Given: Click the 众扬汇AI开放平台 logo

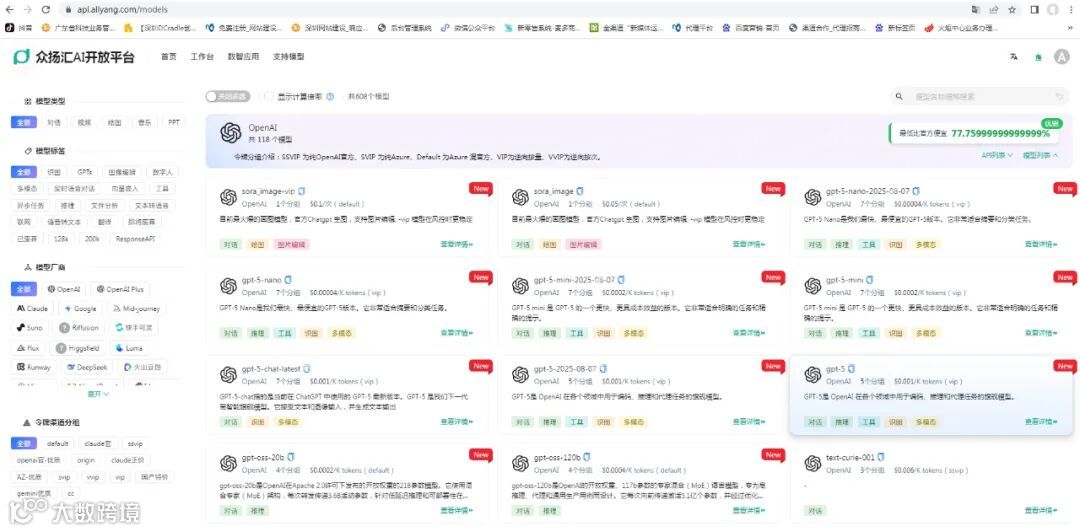Looking at the screenshot, I should tap(74, 57).
